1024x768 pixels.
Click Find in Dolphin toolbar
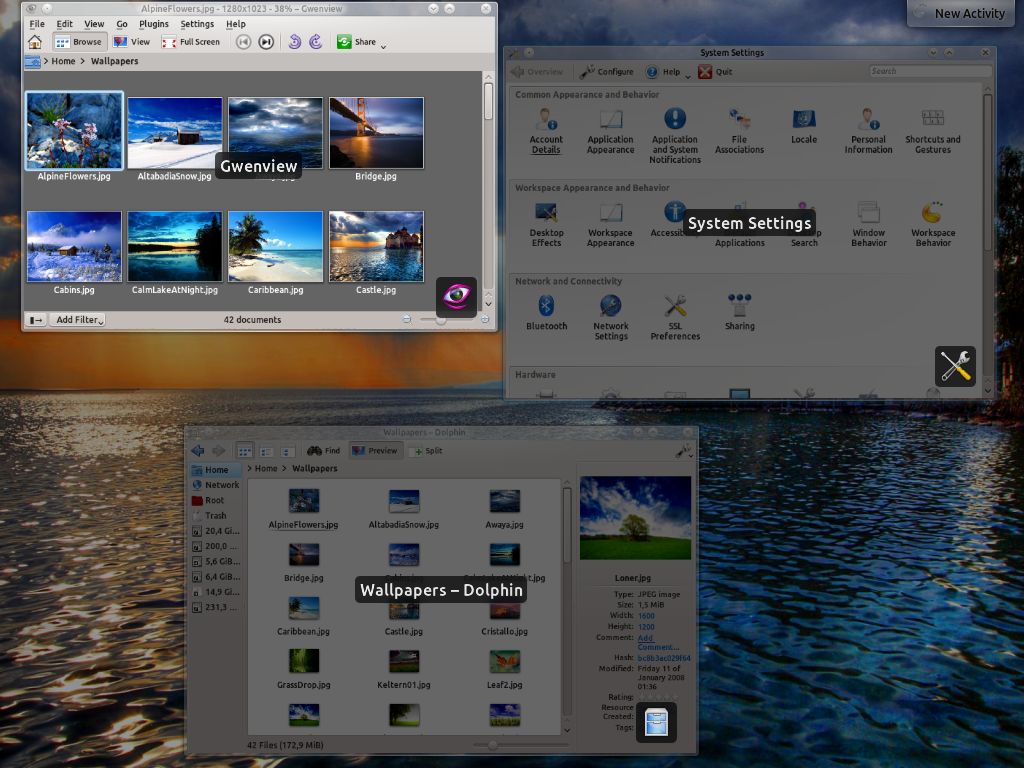coord(324,451)
